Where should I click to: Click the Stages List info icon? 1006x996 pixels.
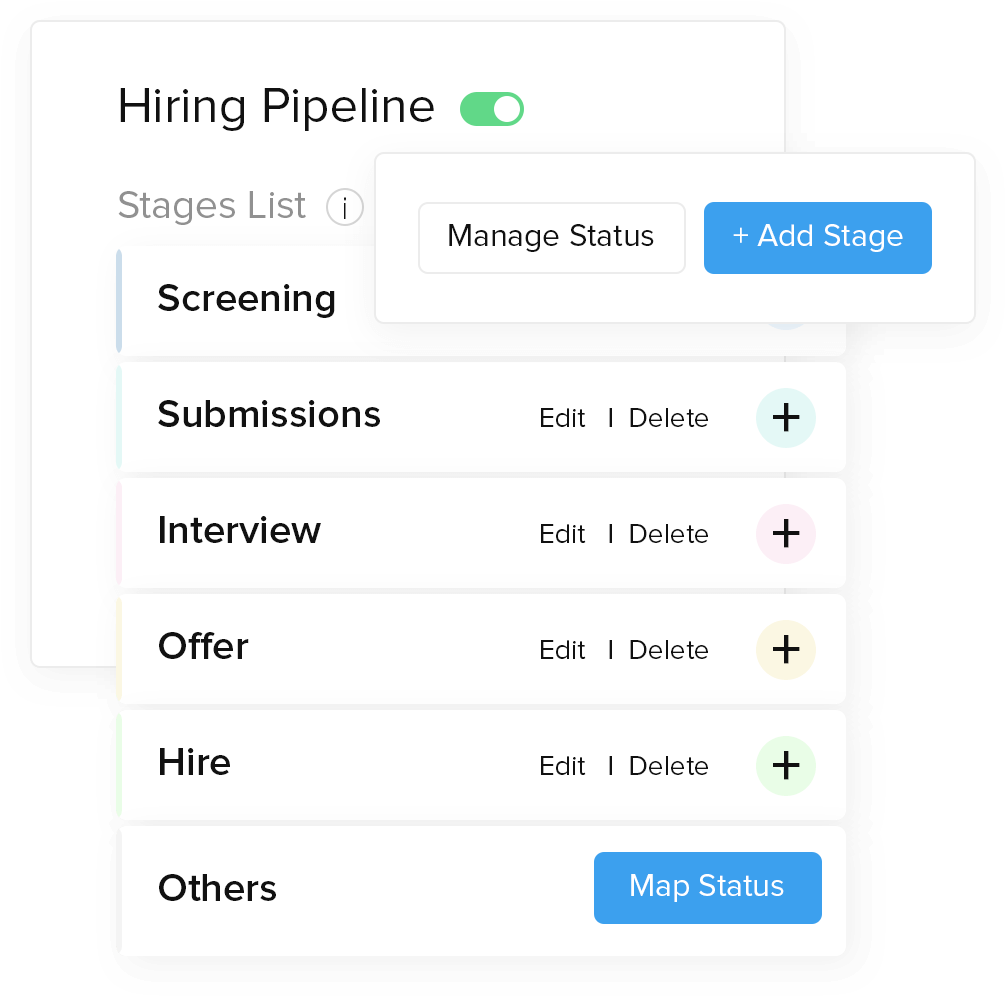(344, 208)
